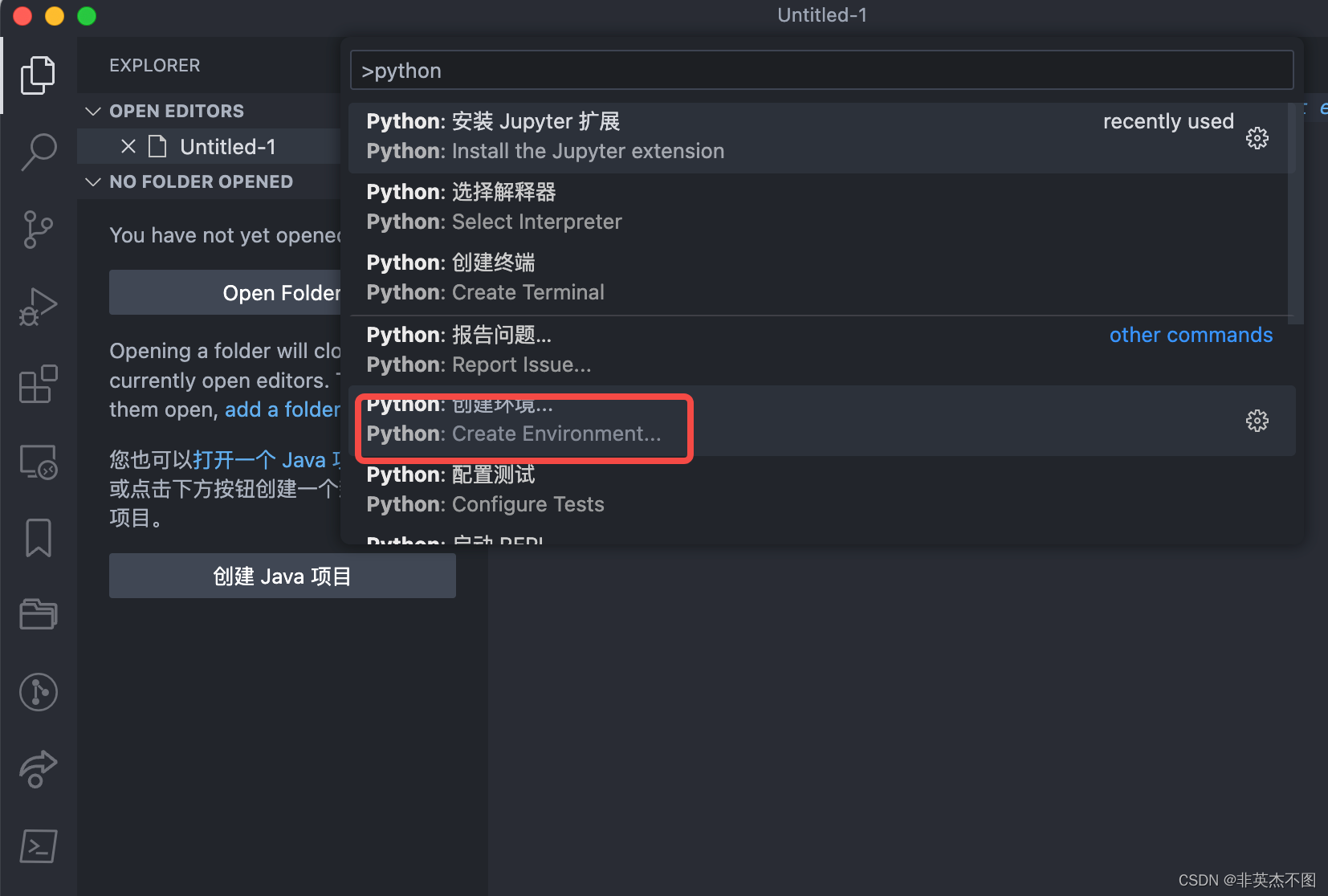
Task: Click the command palette input field
Action: (821, 71)
